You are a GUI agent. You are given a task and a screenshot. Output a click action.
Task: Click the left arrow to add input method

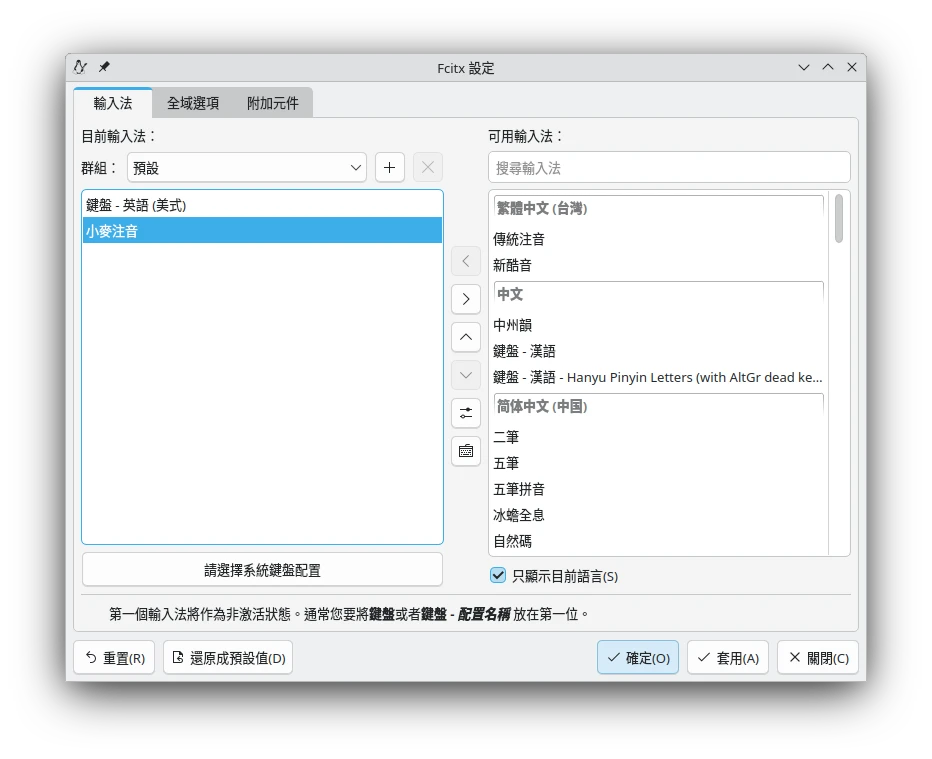click(466, 261)
